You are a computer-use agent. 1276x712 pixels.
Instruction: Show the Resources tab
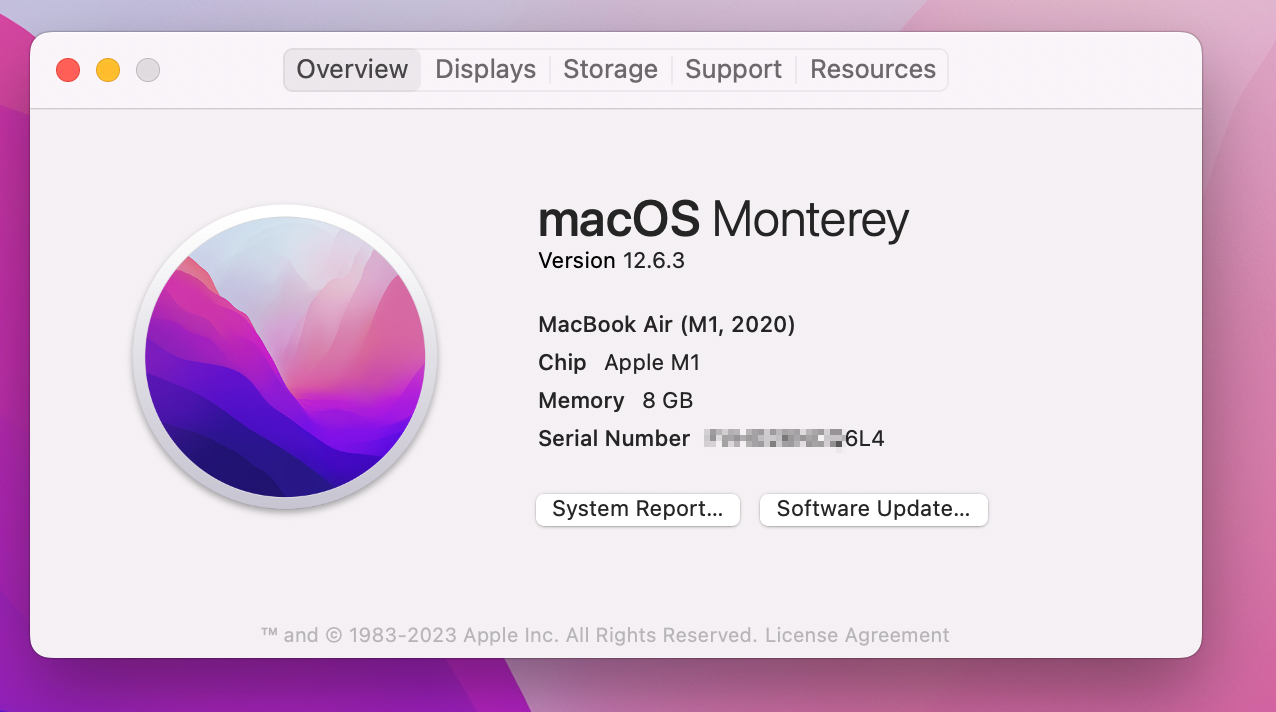(x=872, y=70)
